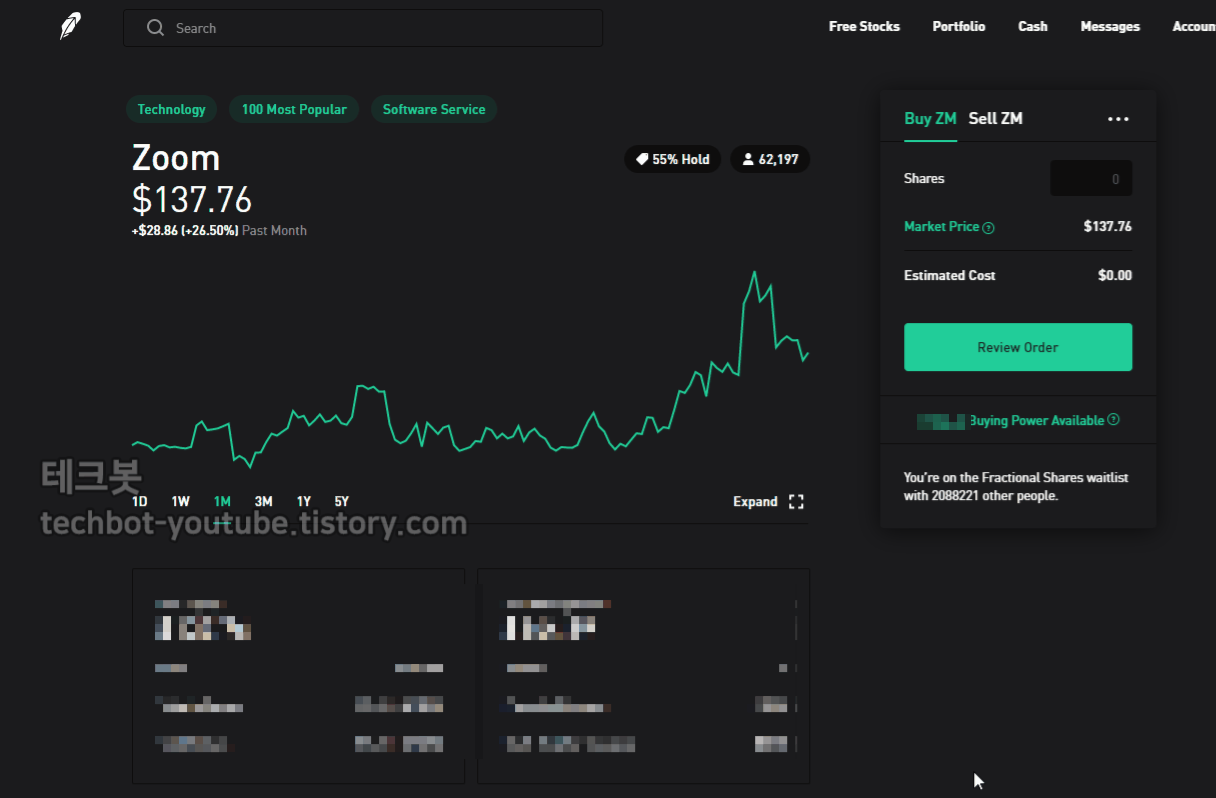Click the Zoom price chart line
1216x798 pixels.
(470, 370)
